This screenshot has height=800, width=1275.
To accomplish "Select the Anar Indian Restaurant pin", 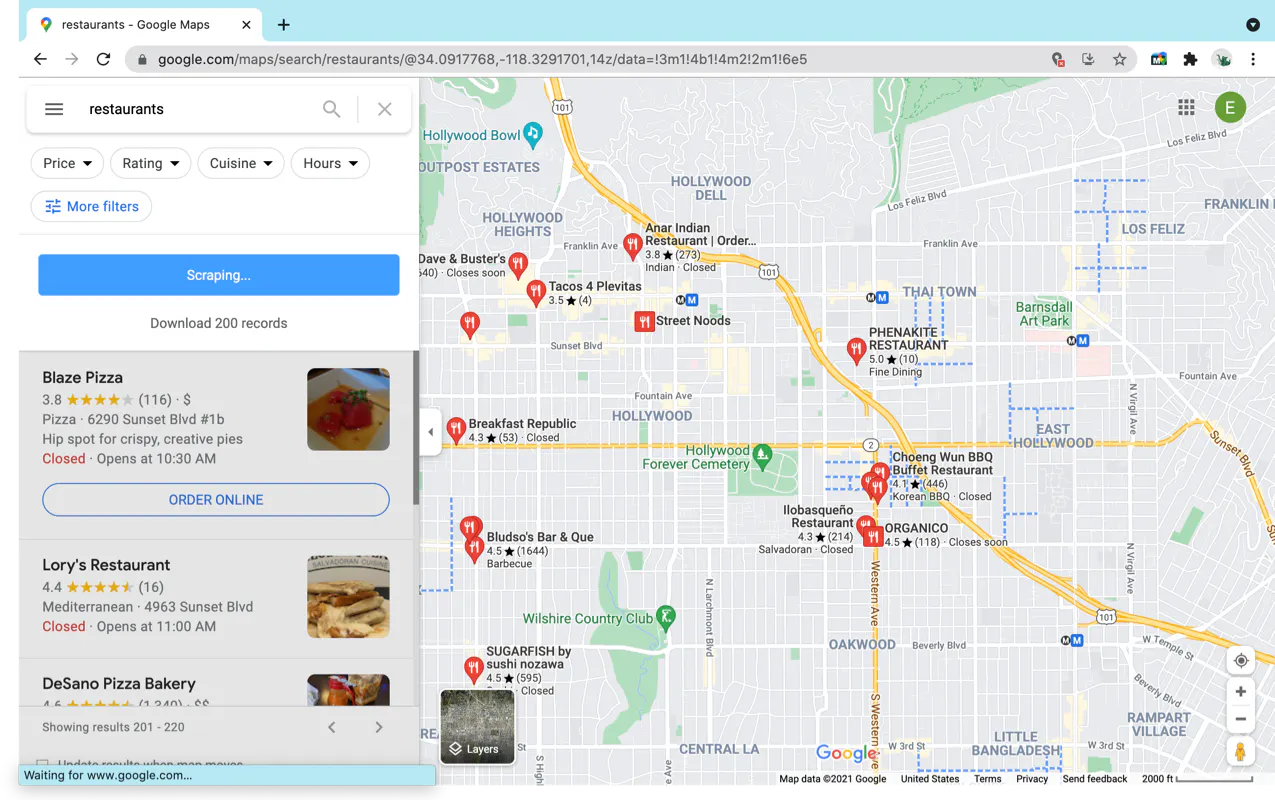I will coord(632,246).
